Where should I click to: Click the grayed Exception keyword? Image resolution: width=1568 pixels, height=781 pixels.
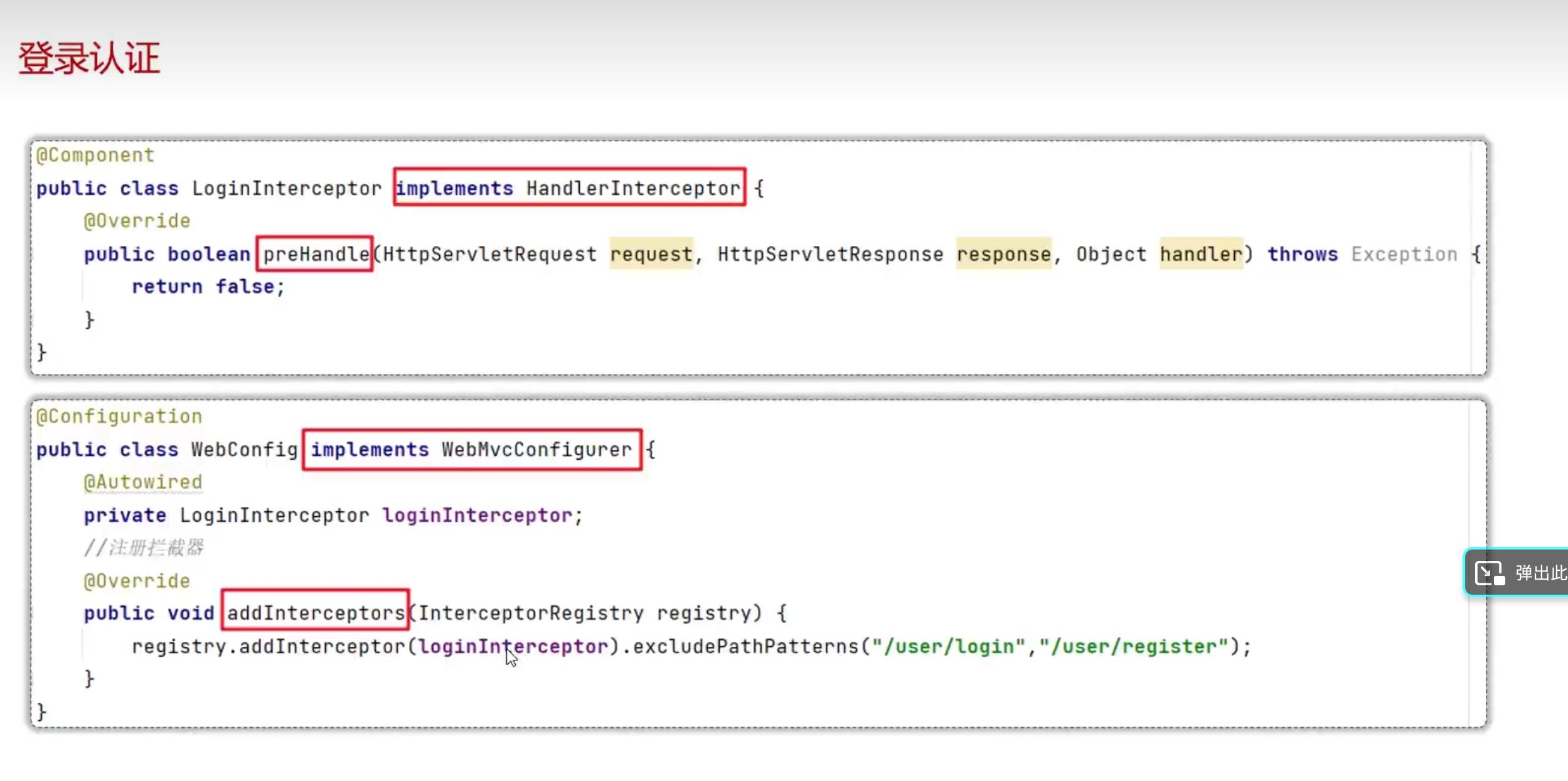click(x=1404, y=254)
